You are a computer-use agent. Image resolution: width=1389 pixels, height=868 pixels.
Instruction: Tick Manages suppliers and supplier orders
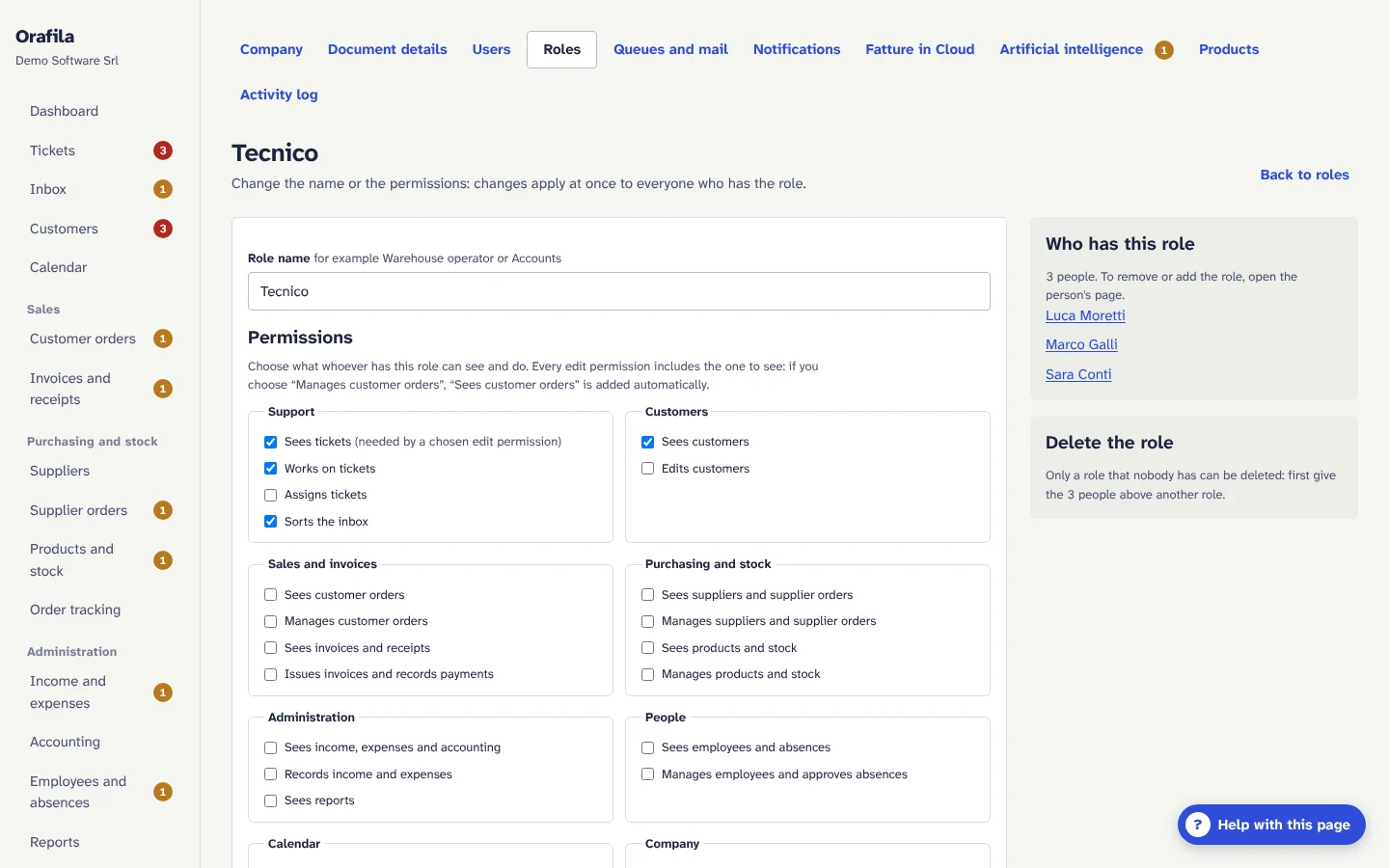click(648, 621)
